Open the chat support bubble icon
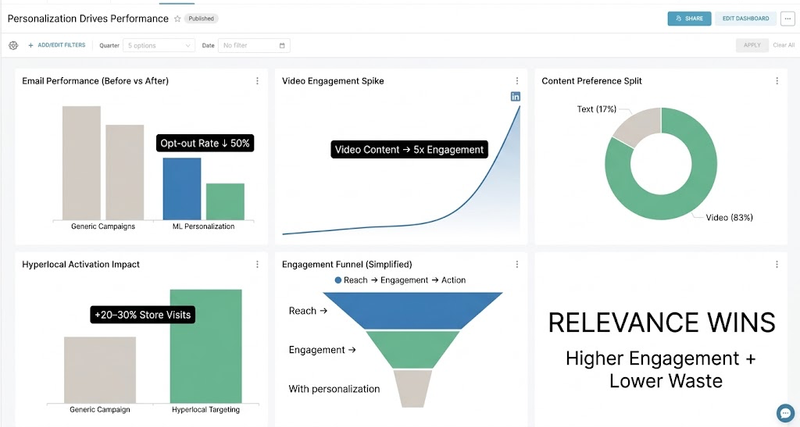This screenshot has width=800, height=427. point(785,413)
